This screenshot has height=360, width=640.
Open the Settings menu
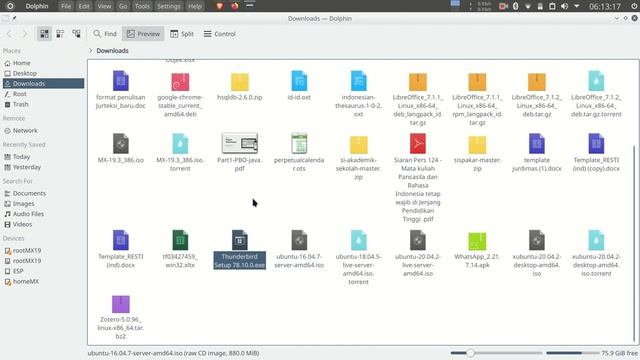[x=169, y=6]
